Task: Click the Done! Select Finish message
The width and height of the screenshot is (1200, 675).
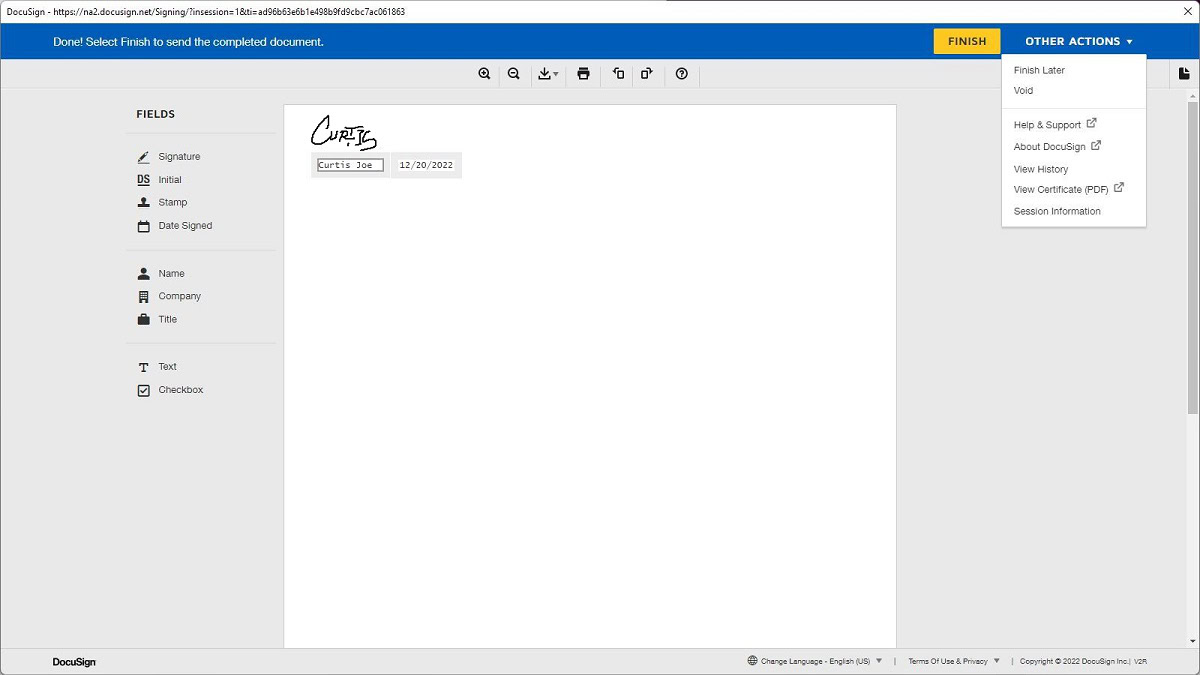Action: (188, 42)
